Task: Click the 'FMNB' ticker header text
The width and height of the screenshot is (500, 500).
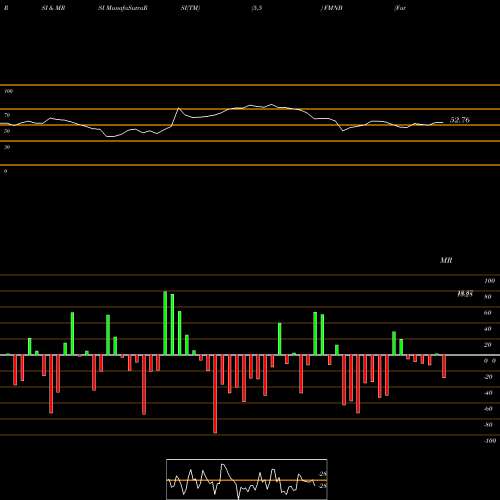Action: [332, 8]
